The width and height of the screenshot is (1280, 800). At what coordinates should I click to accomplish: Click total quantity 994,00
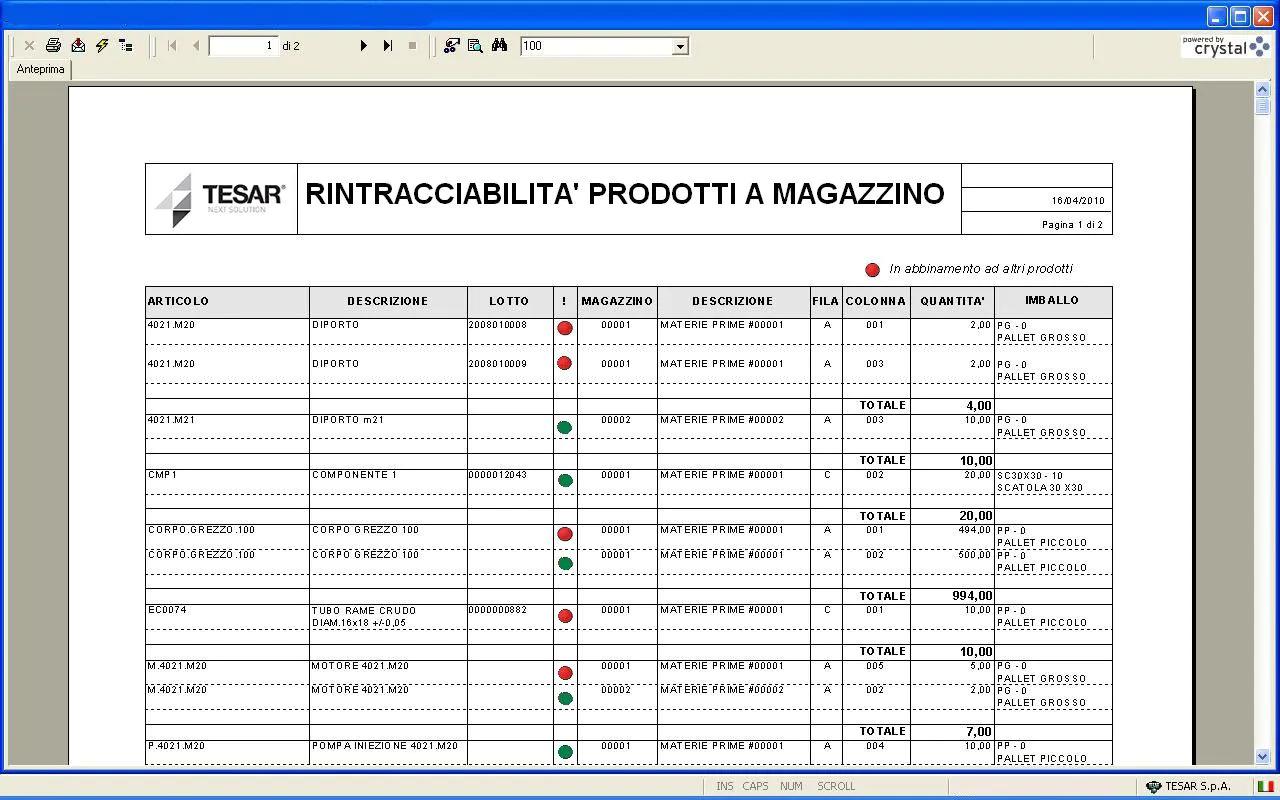click(x=972, y=596)
